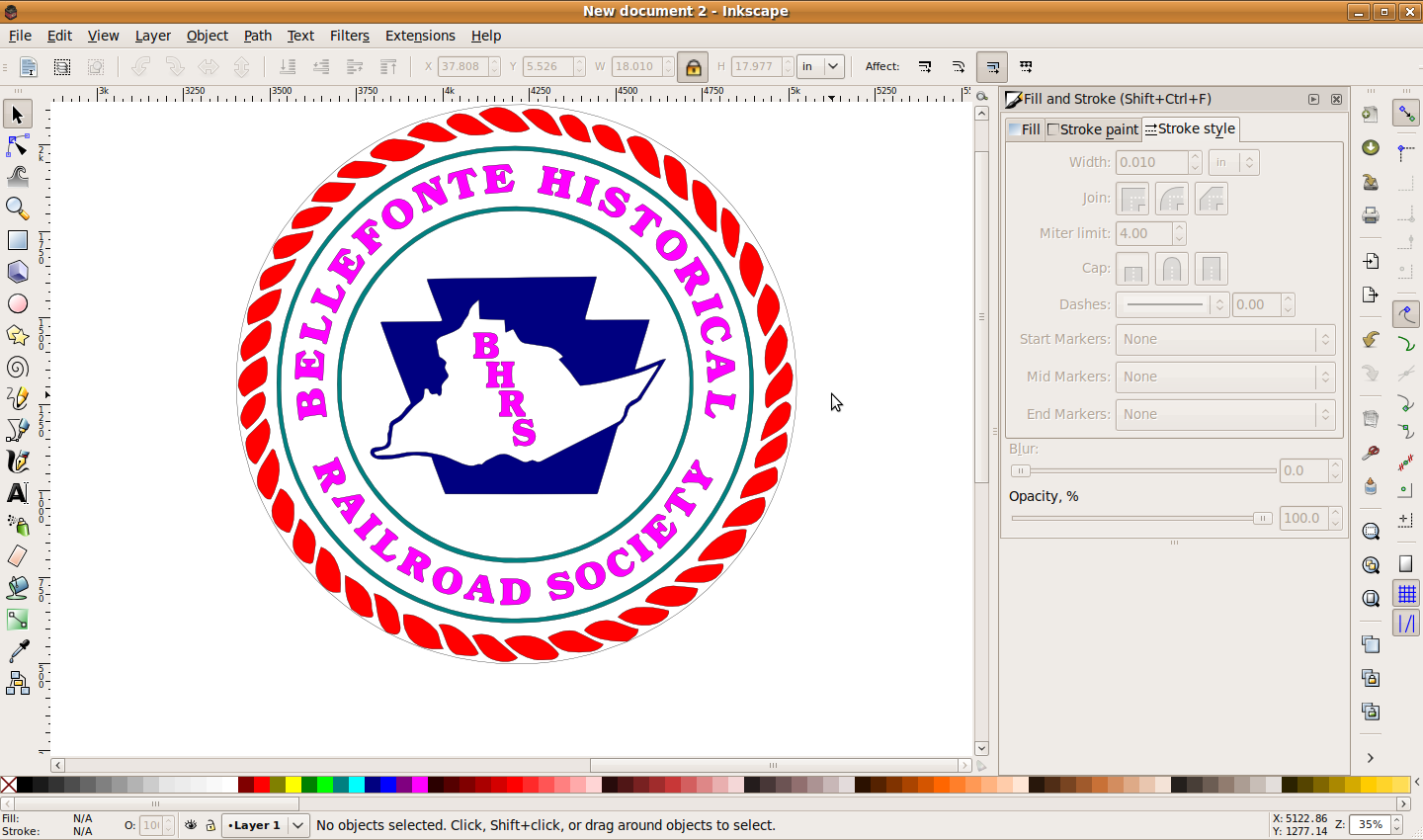1423x840 pixels.
Task: Toggle Affect: move patterns with objects
Action: click(x=1026, y=67)
